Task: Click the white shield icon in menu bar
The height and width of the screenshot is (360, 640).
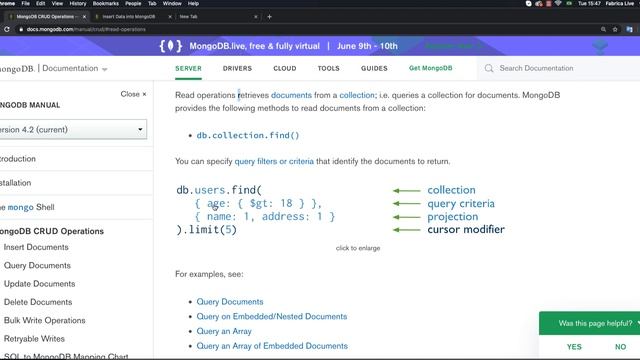Action: [x=529, y=3]
